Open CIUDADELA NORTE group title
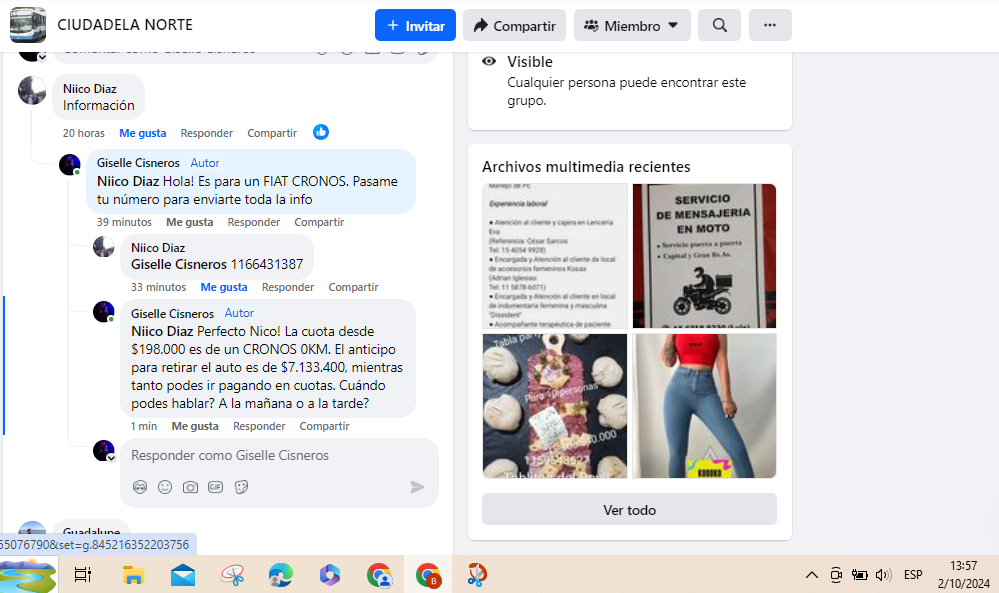Screen dimensions: 999x593 click(x=125, y=25)
